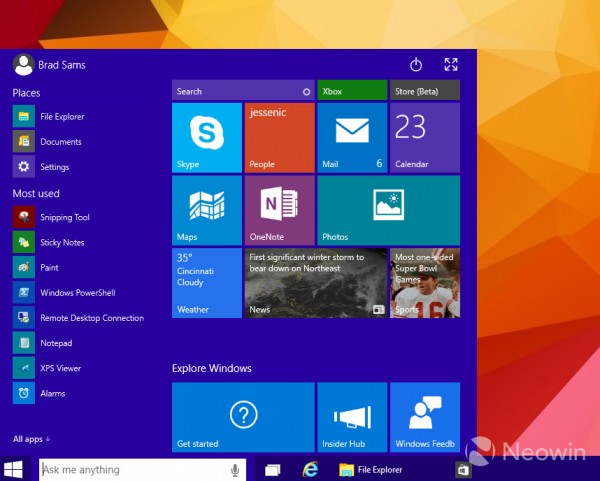600x481 pixels.
Task: Click the power button icon
Action: click(417, 65)
